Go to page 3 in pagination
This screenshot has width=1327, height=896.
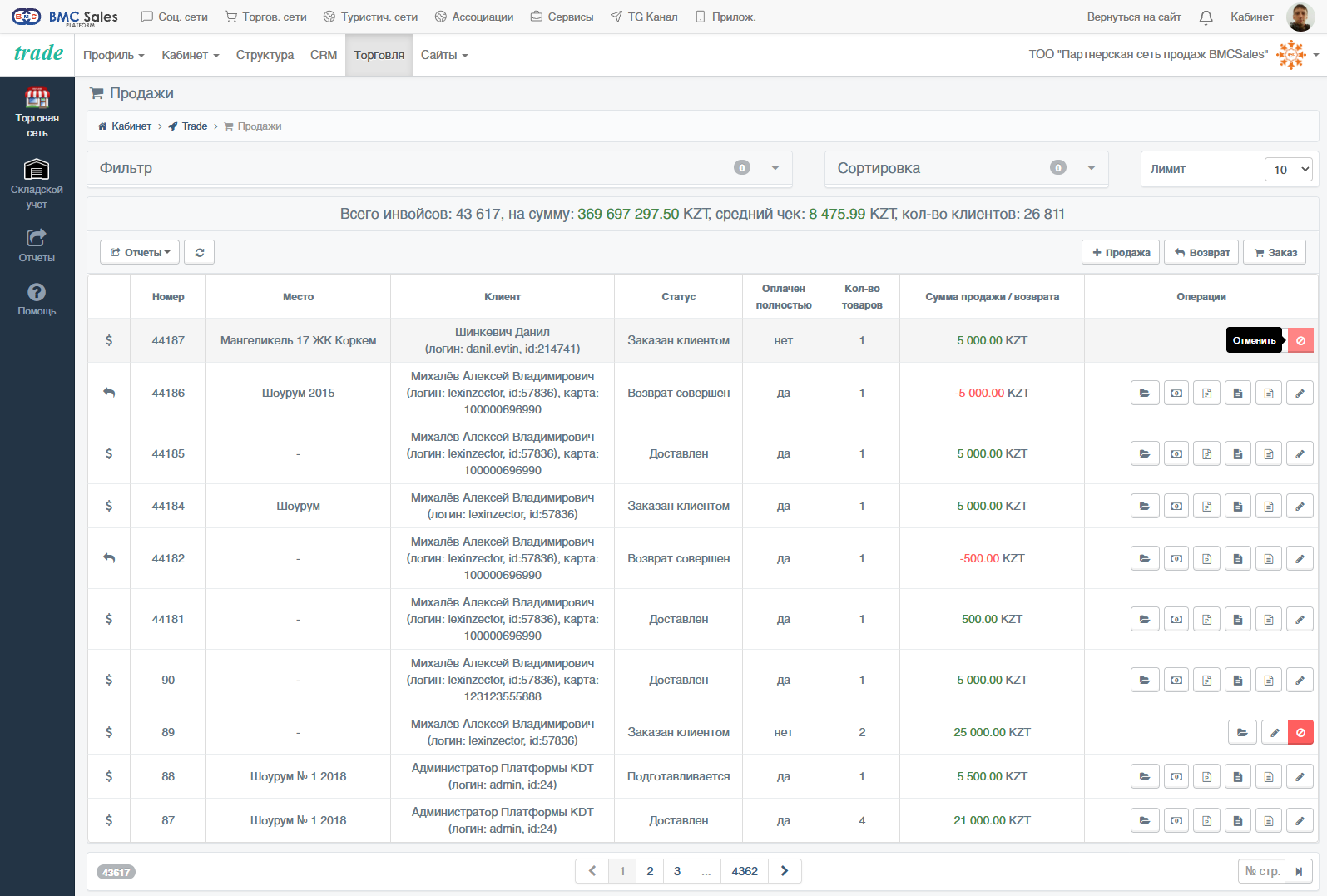point(677,871)
